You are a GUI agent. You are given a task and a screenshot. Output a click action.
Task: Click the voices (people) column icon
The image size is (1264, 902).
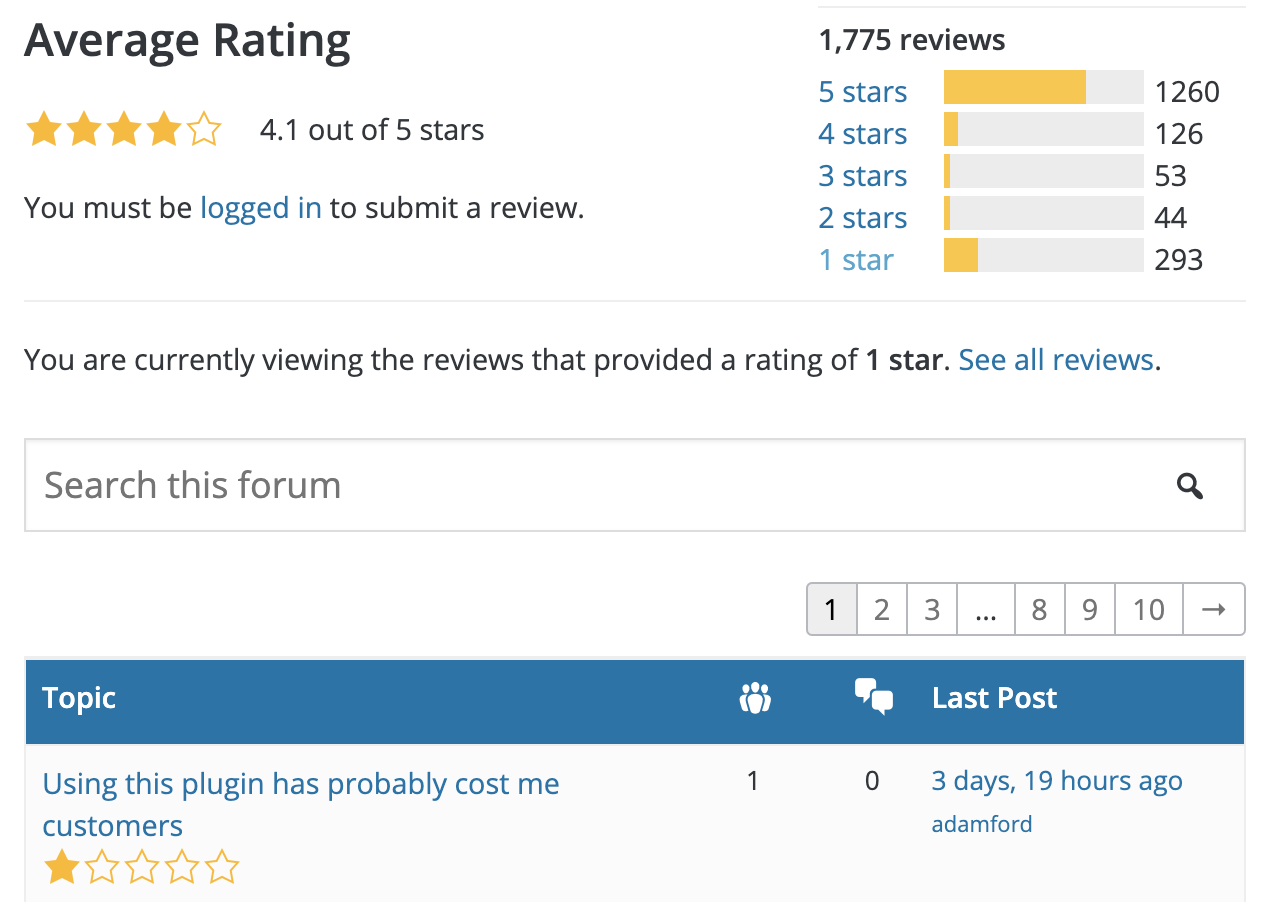coord(755,698)
